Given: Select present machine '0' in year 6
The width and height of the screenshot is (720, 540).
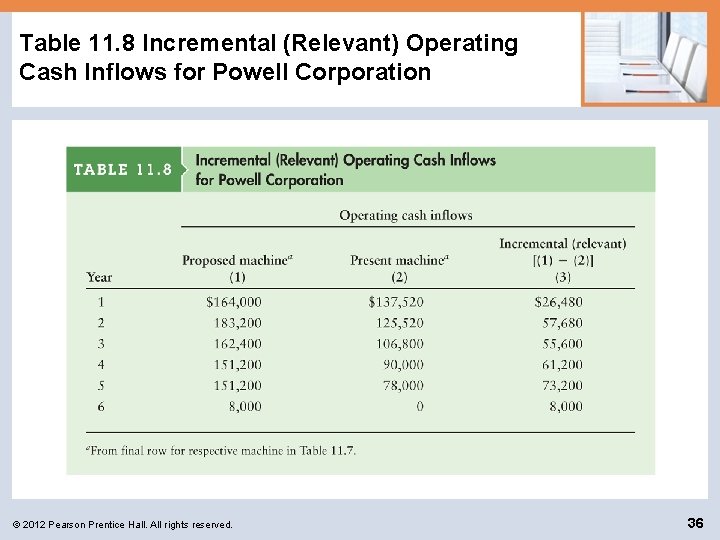Looking at the screenshot, I should 420,406.
